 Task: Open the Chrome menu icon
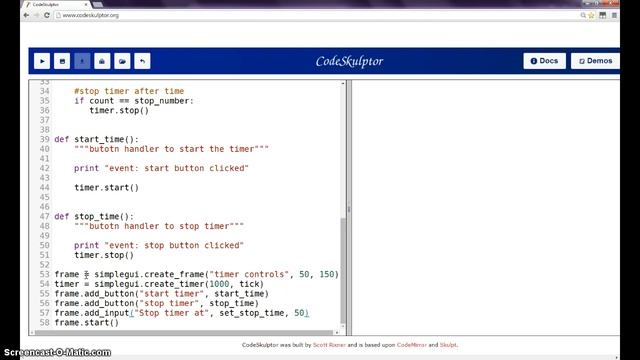click(614, 15)
